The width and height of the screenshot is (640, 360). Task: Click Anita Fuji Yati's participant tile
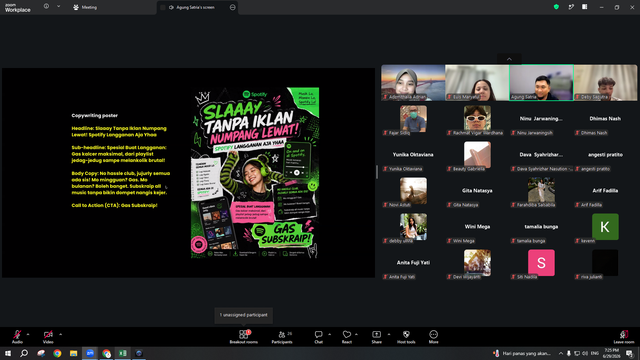[x=413, y=262]
